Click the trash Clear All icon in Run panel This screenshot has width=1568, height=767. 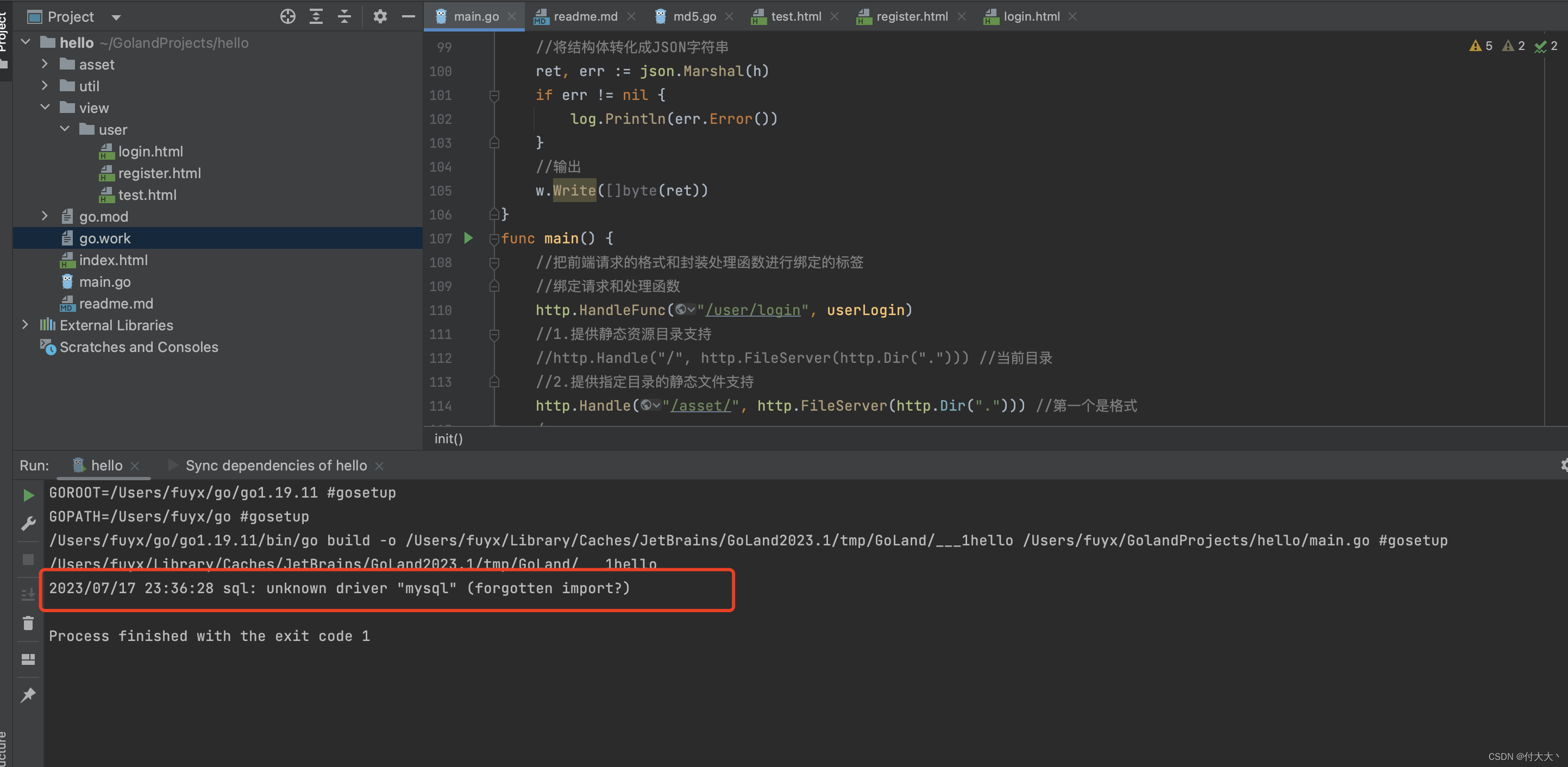(x=28, y=623)
